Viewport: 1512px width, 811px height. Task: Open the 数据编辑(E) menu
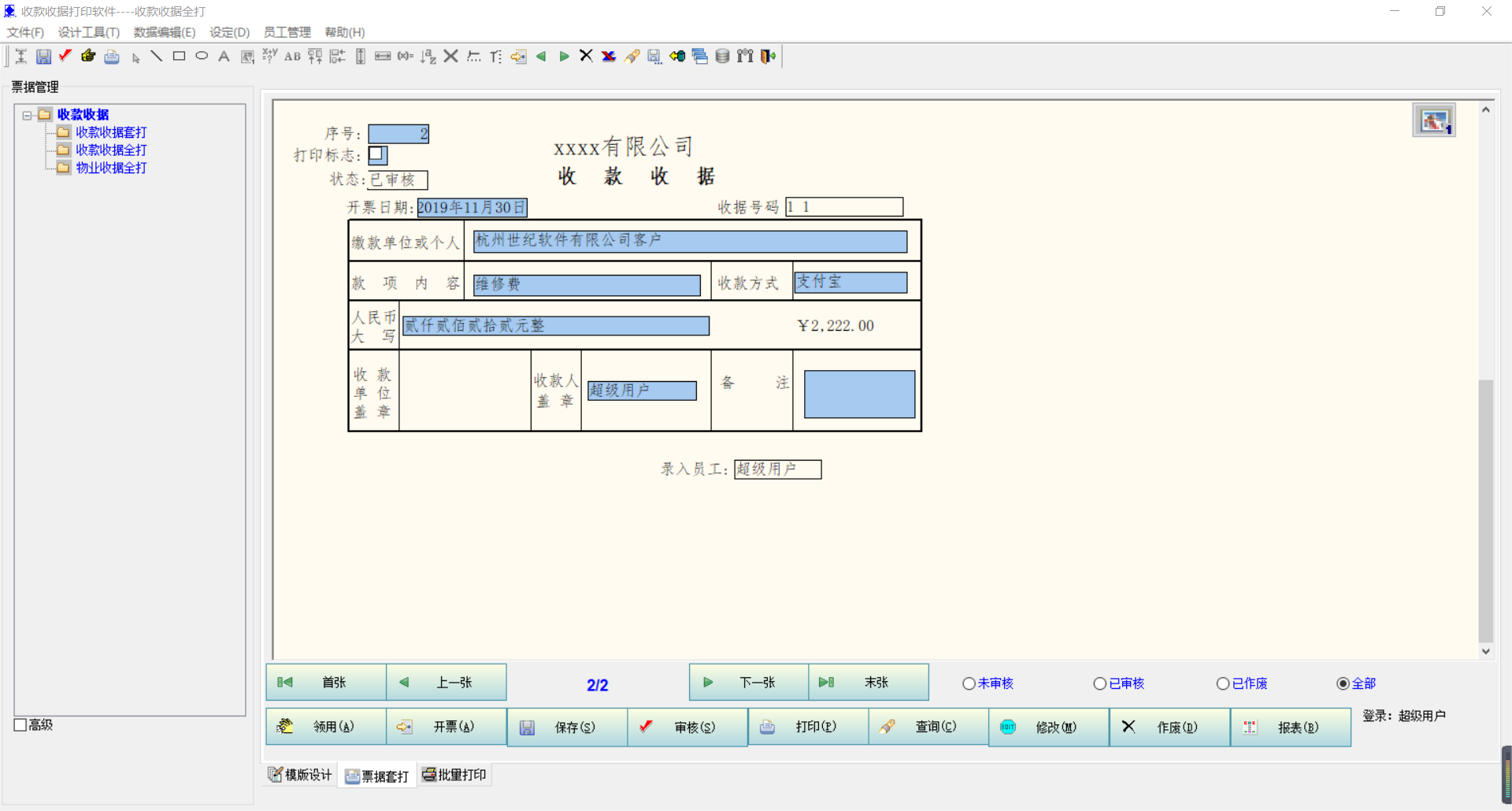point(165,32)
